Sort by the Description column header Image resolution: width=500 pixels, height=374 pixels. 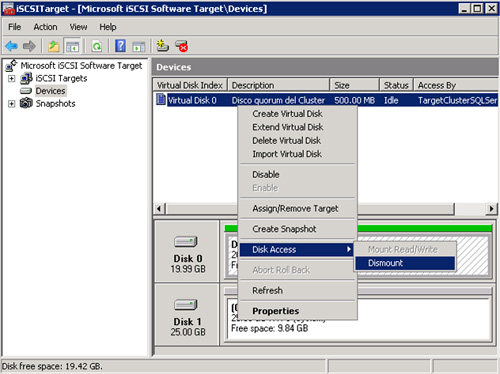click(279, 85)
